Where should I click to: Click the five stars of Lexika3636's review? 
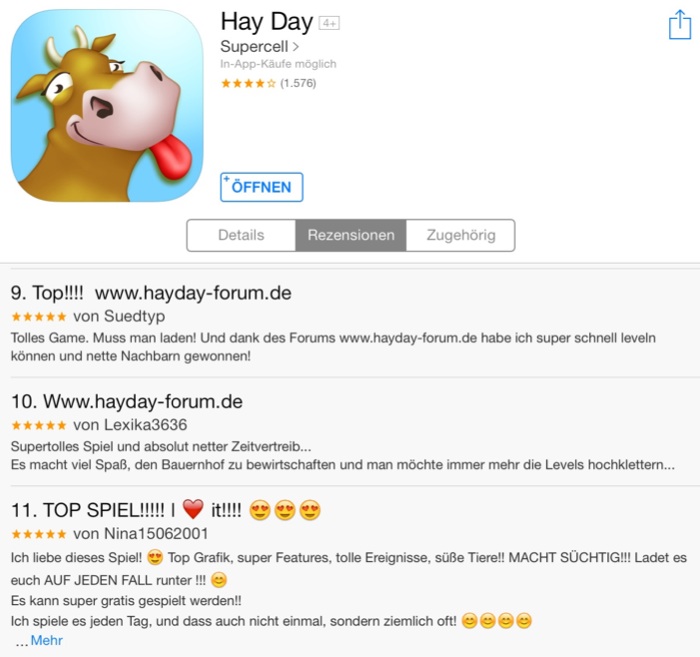39,425
